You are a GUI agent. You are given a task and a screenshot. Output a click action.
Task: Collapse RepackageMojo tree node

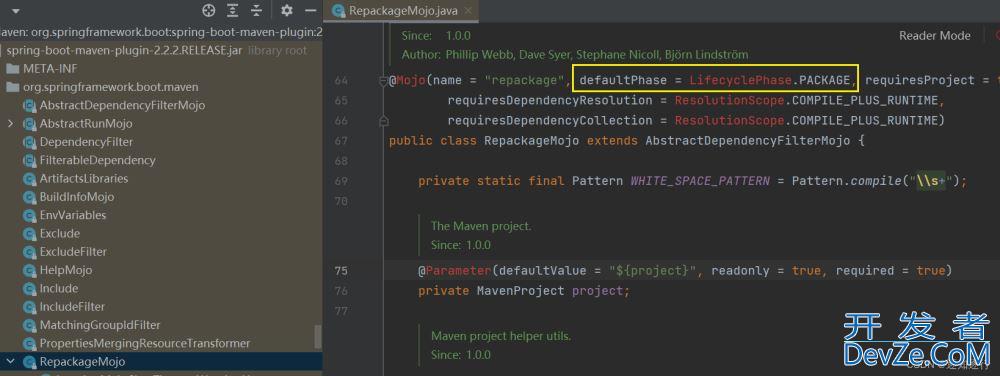[x=10, y=361]
